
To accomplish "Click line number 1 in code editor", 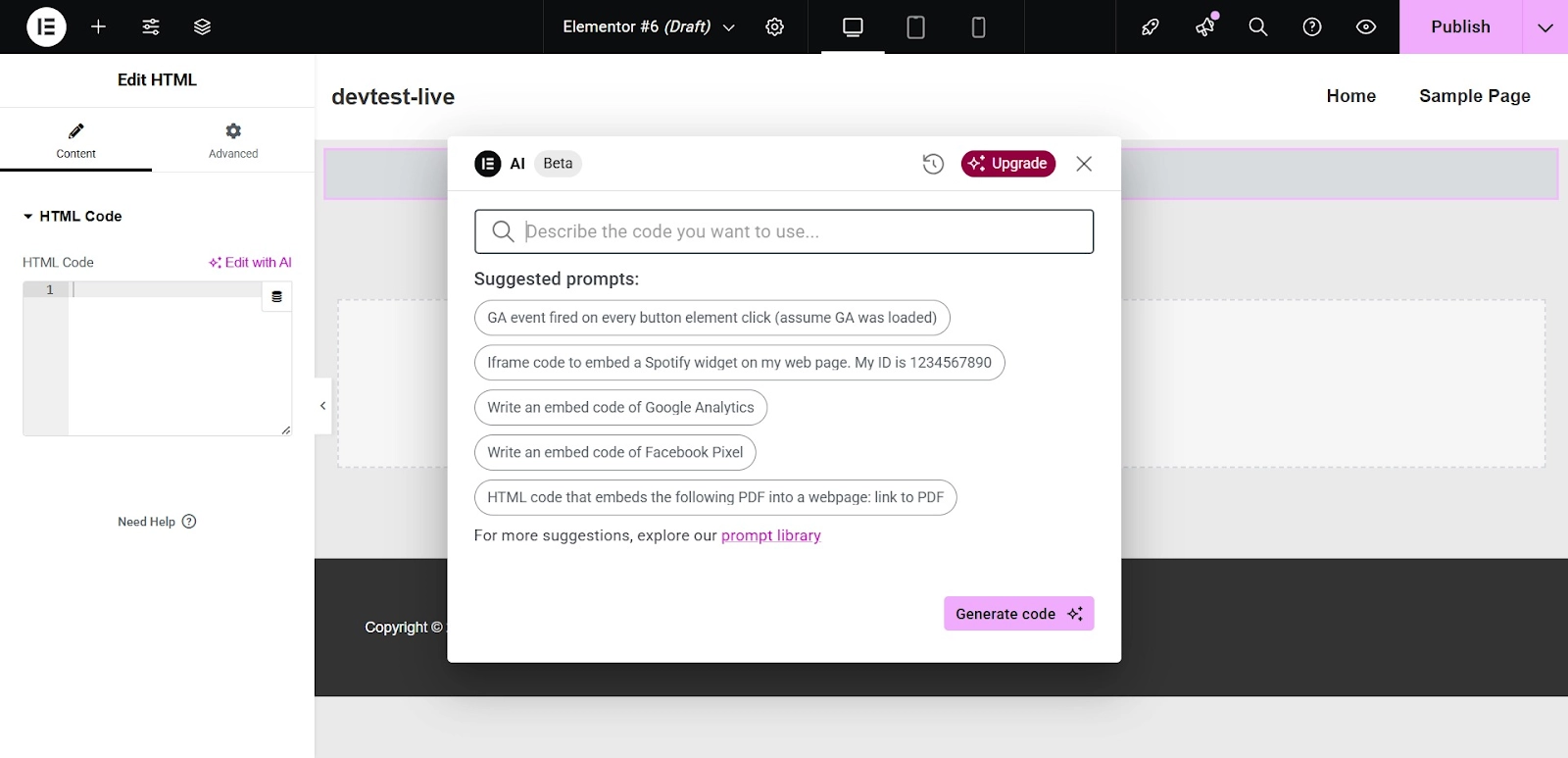I will [50, 290].
